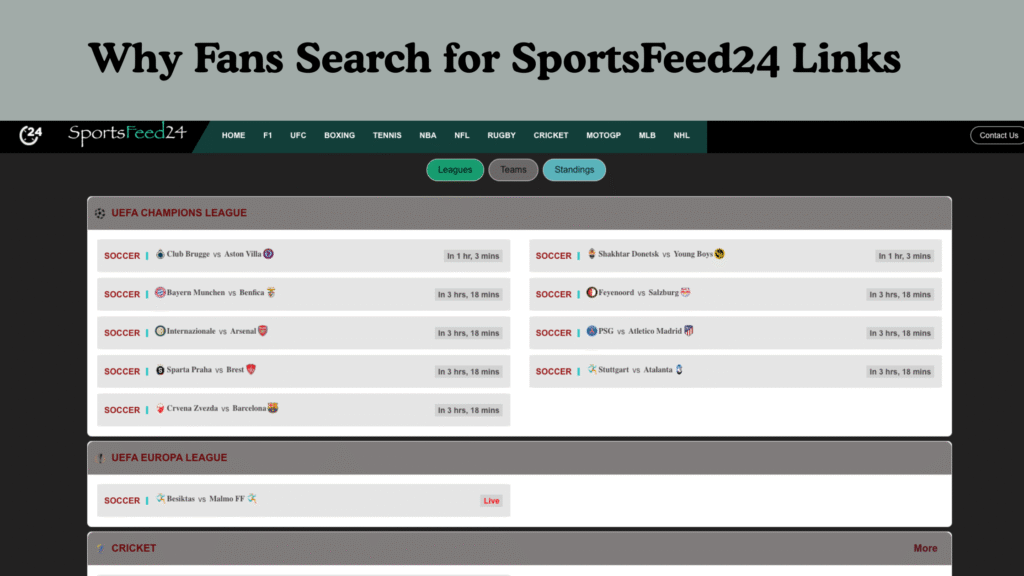Click the Malmo FF team crest
Viewport: 1024px width, 576px height.
coord(252,498)
